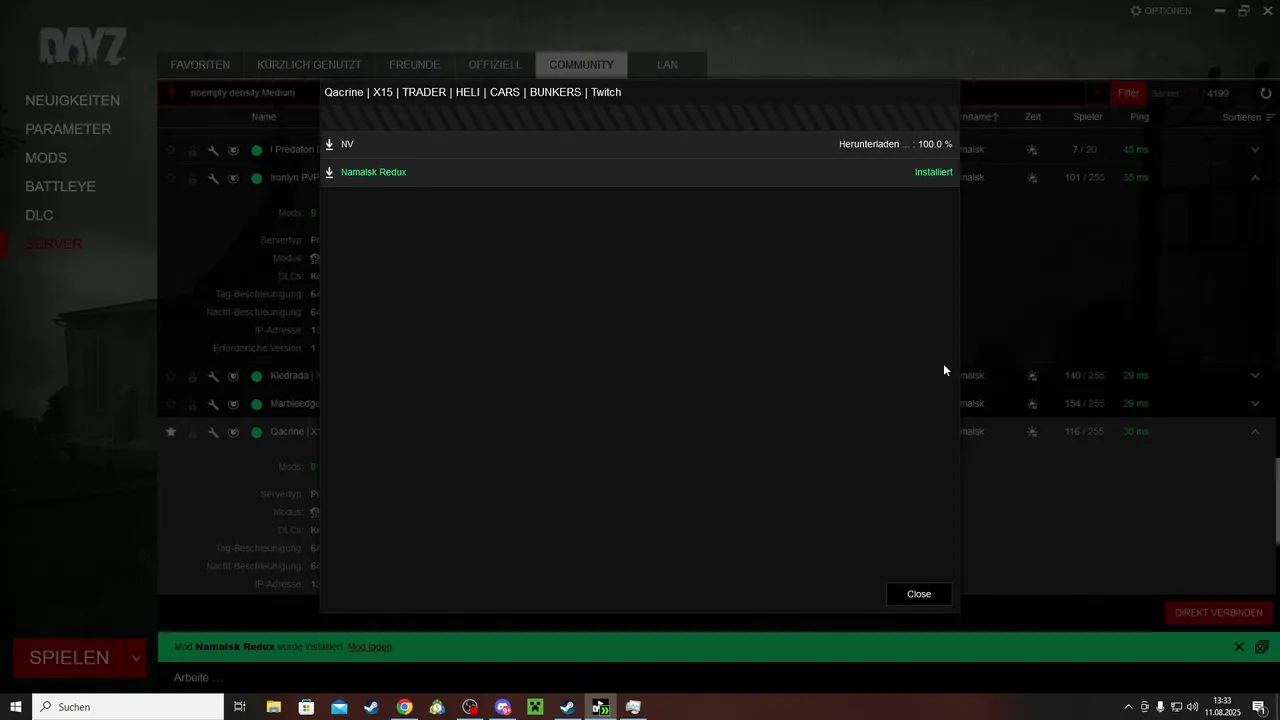Click the Windows Suchen search box
The image size is (1280, 720).
tap(128, 707)
